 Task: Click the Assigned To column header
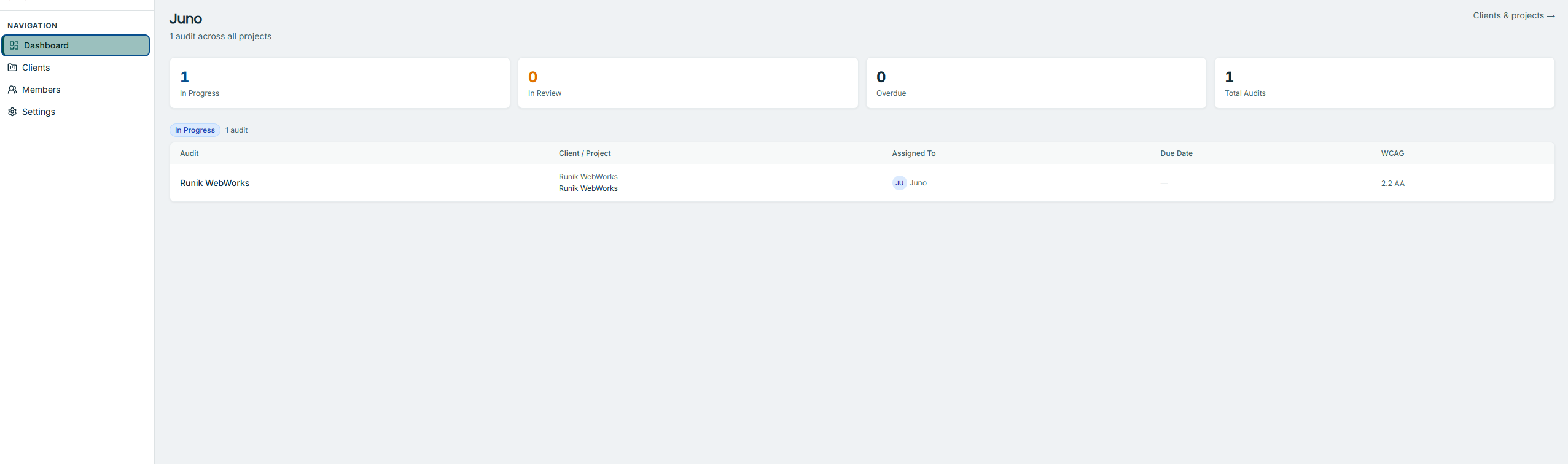(914, 153)
